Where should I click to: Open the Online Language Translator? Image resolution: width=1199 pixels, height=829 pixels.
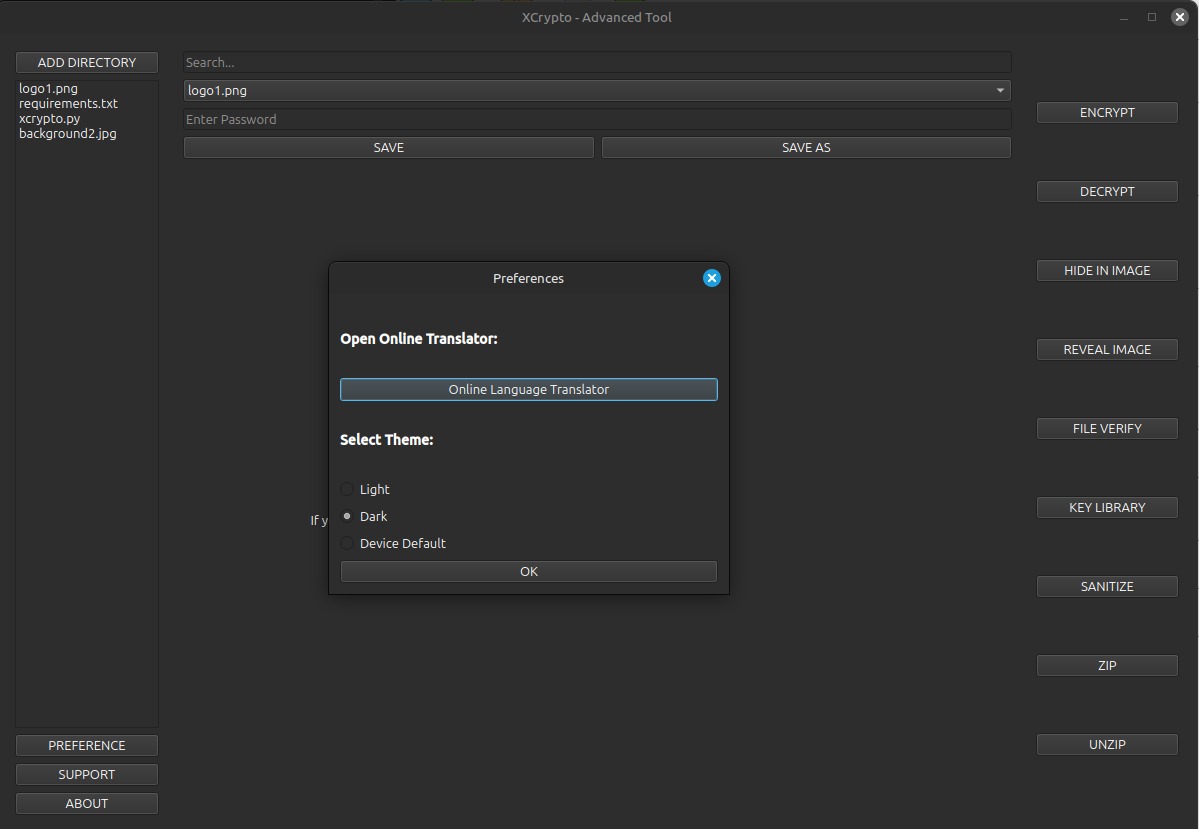point(528,389)
